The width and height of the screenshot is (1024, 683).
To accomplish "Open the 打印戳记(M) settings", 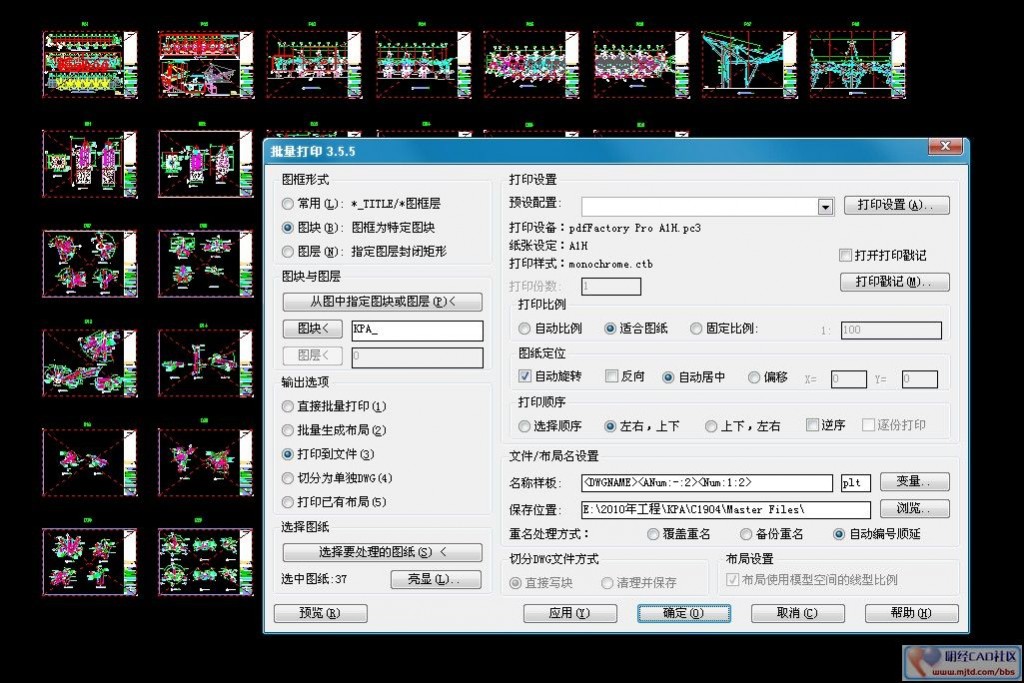I will (x=896, y=283).
